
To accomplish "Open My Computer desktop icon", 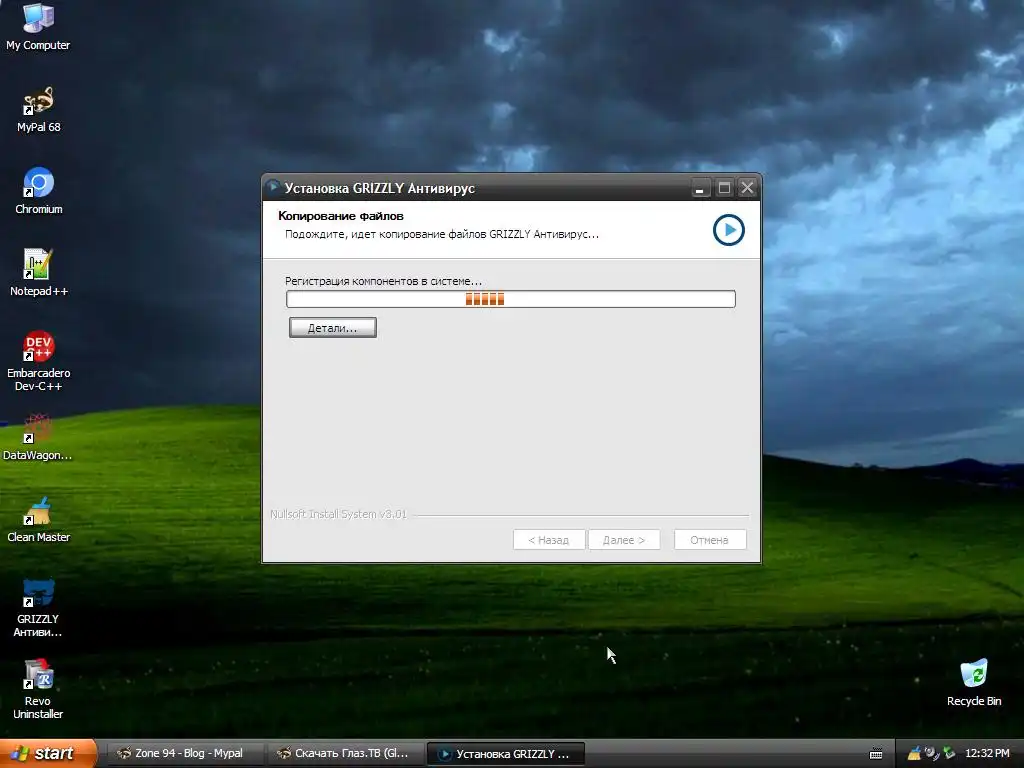I will click(38, 26).
